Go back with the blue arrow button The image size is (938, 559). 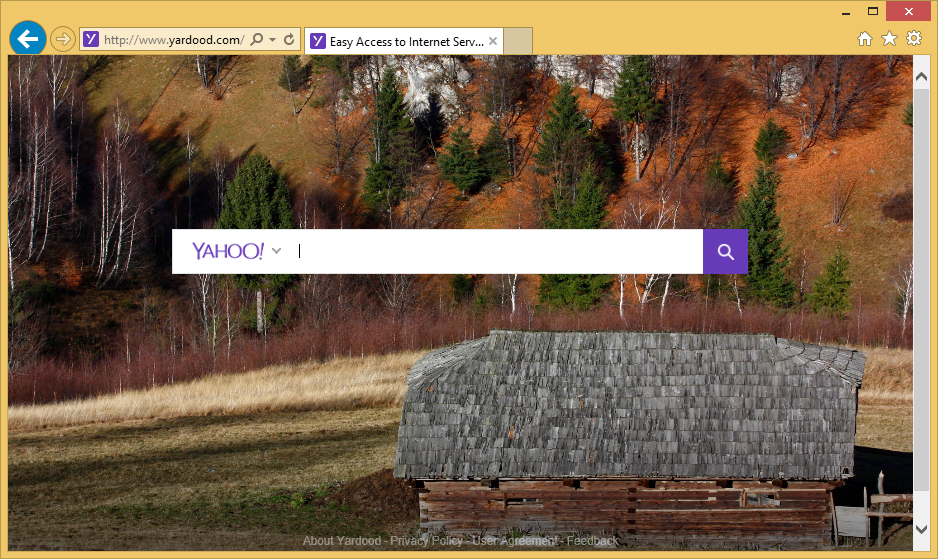coord(28,39)
